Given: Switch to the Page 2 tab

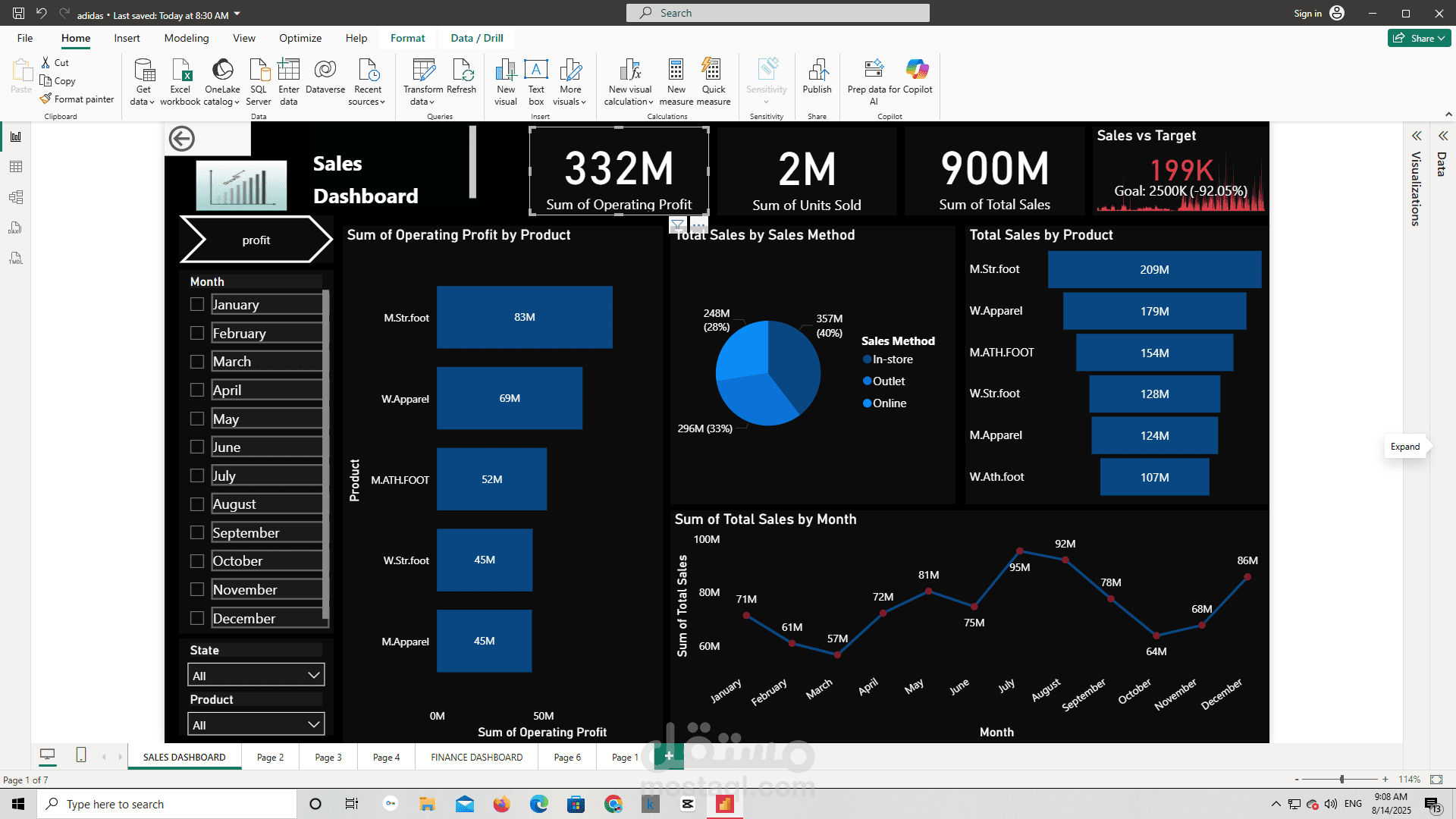Looking at the screenshot, I should click(271, 757).
